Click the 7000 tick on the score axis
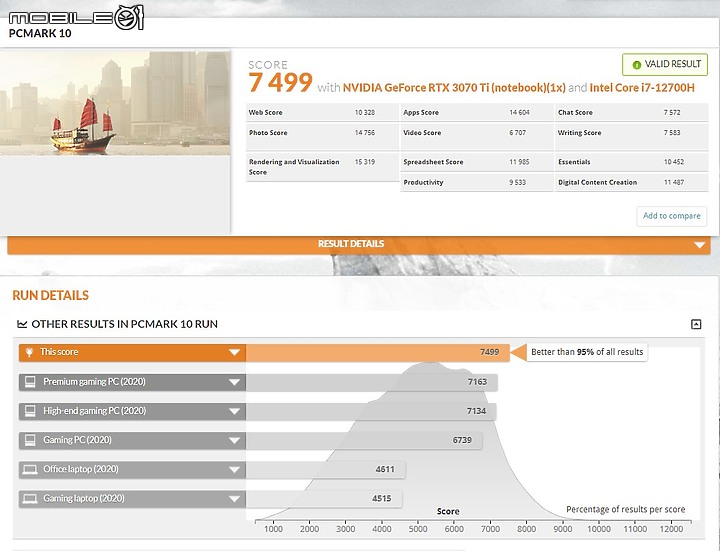This screenshot has width=720, height=551. [x=490, y=529]
